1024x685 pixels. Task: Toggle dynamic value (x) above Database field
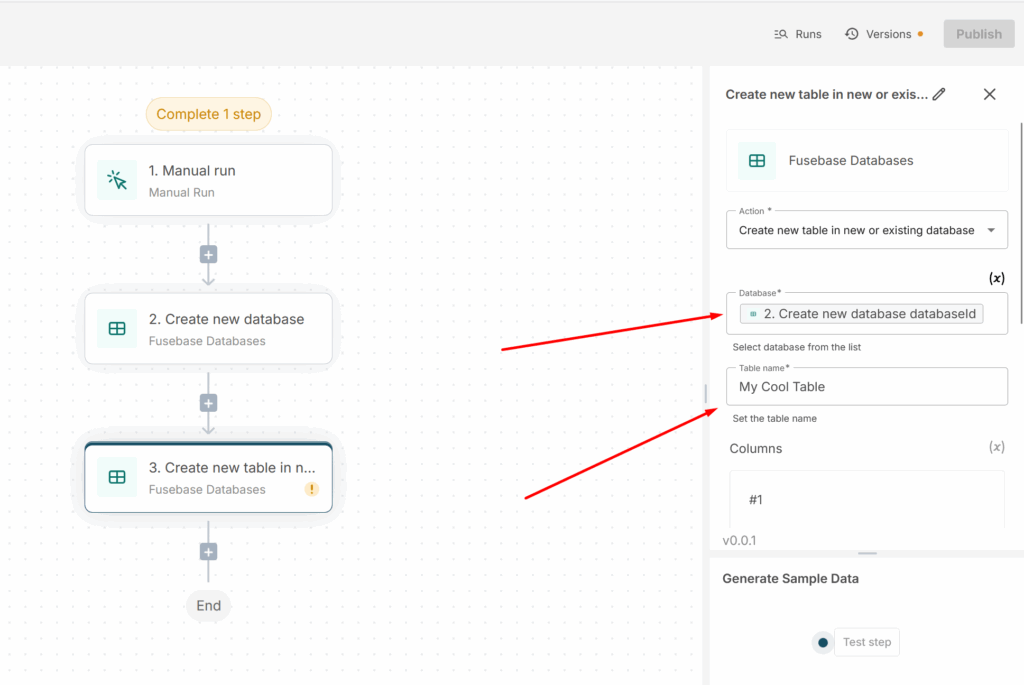click(996, 278)
